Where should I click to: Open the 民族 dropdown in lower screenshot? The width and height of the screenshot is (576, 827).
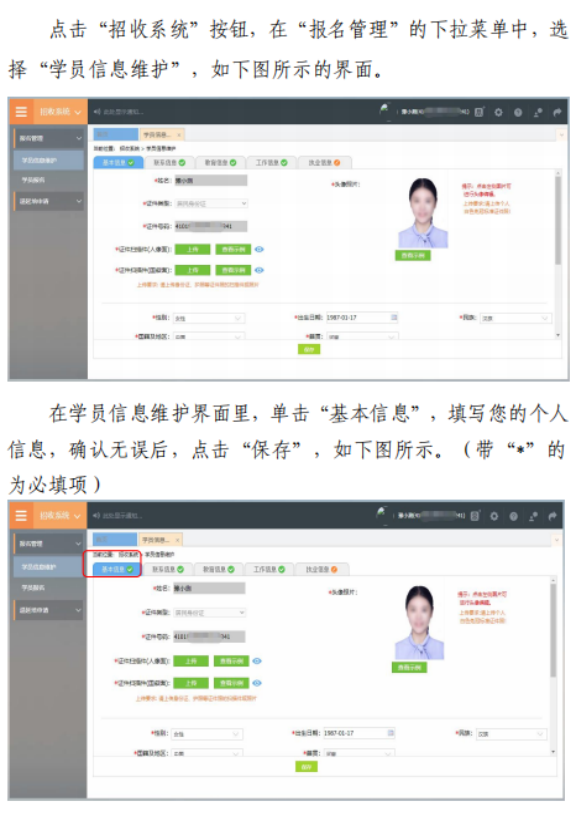coord(512,734)
